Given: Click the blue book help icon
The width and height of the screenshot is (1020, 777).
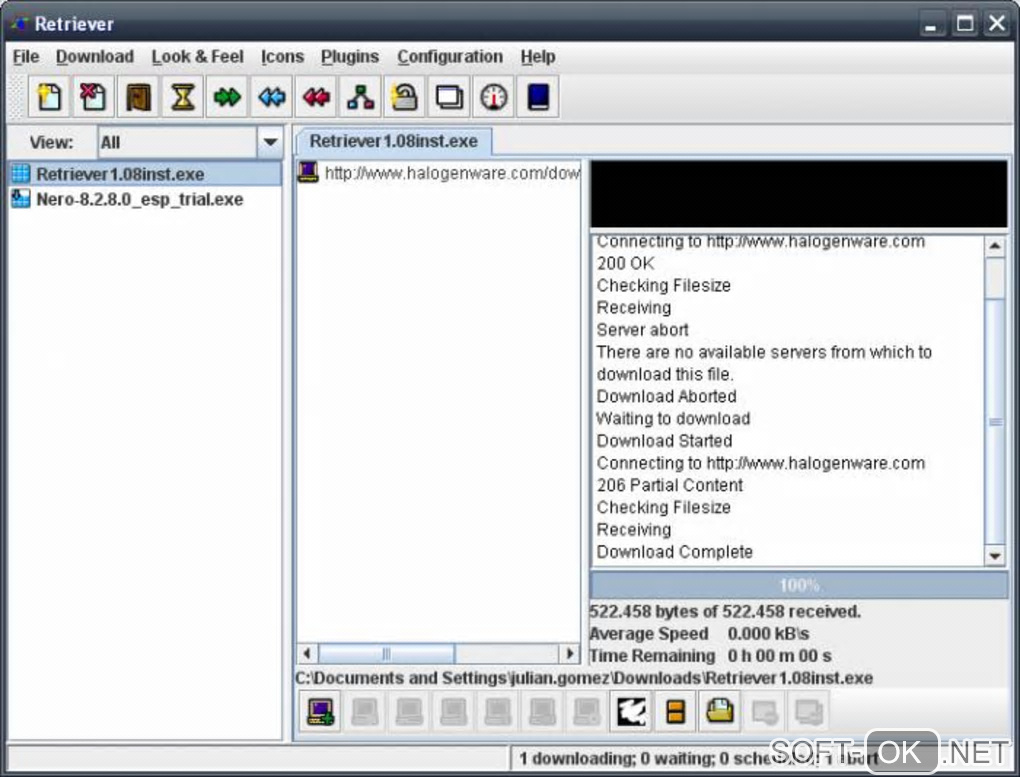Looking at the screenshot, I should [538, 98].
